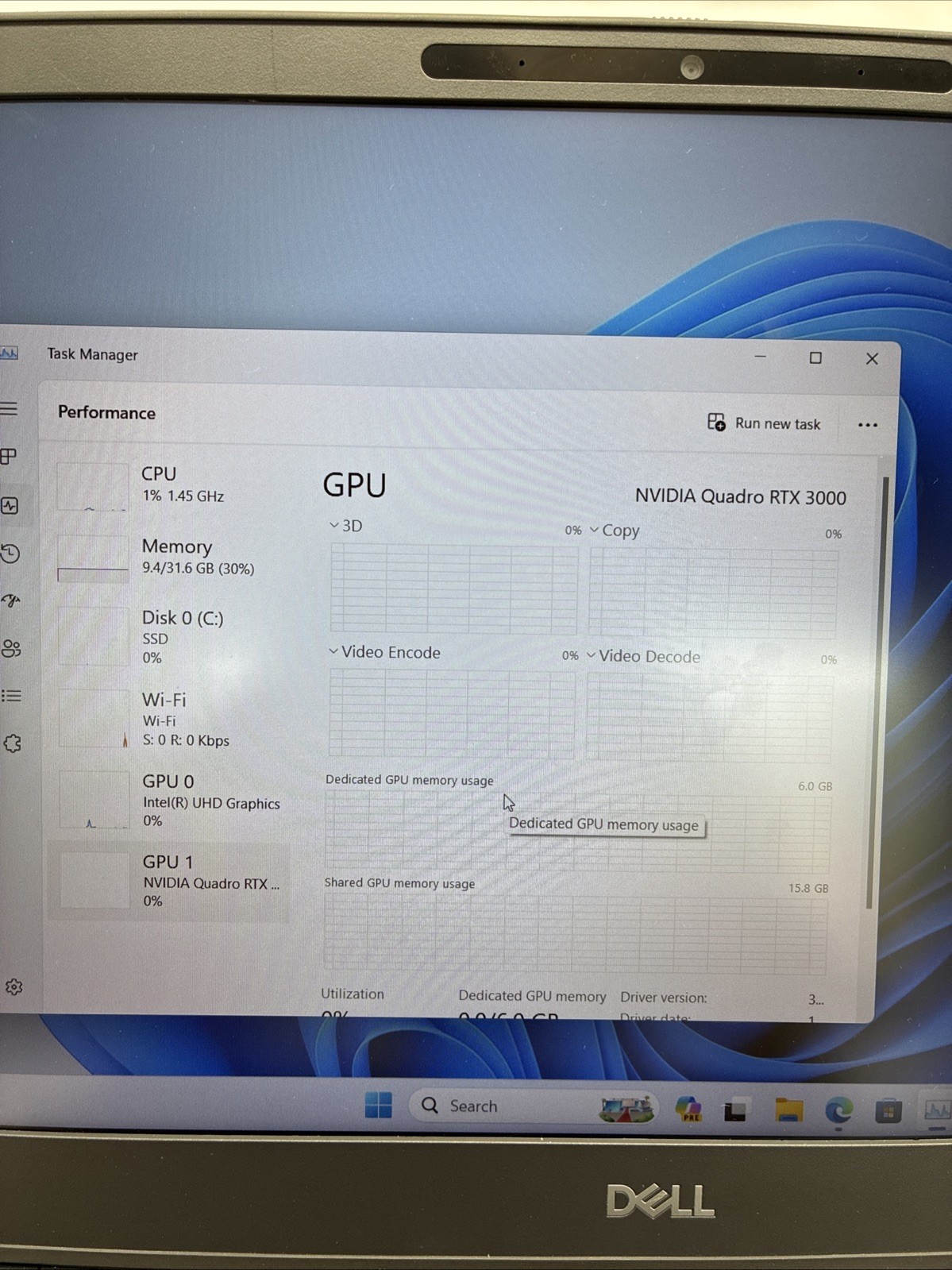Click the 'Driver version:' label
Screen dimensions: 952x1270
(663, 998)
